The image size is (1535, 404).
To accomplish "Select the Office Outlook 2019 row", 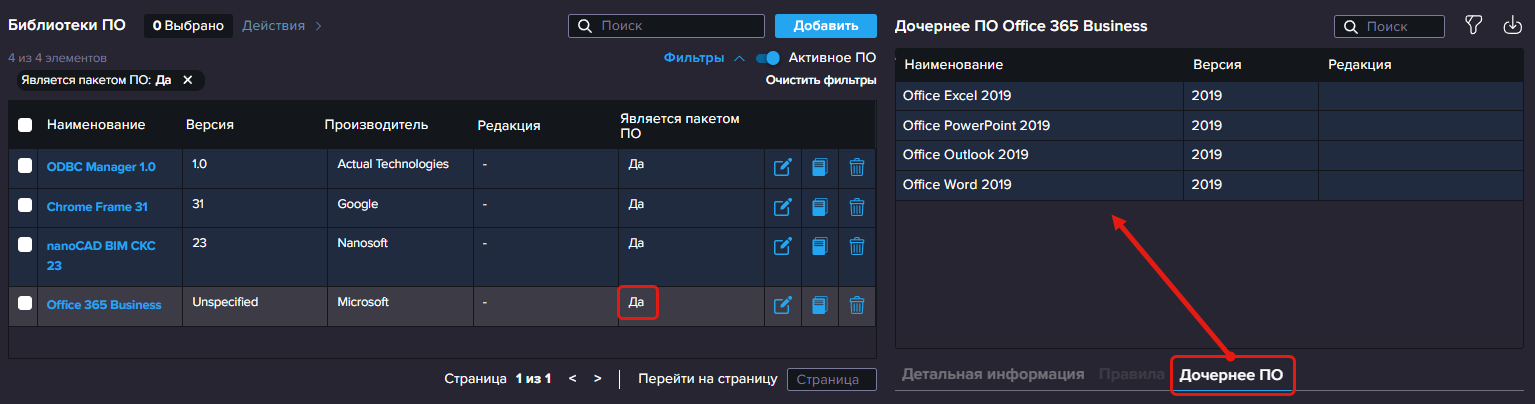I will [1209, 155].
